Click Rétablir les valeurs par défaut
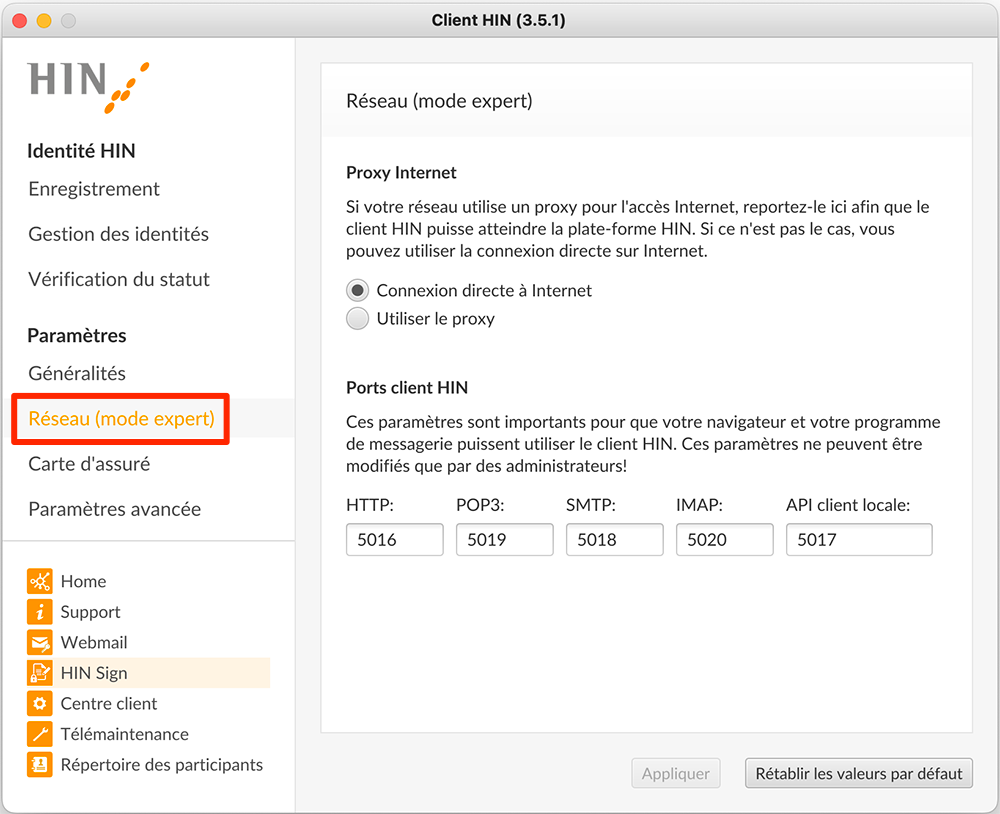 (859, 774)
